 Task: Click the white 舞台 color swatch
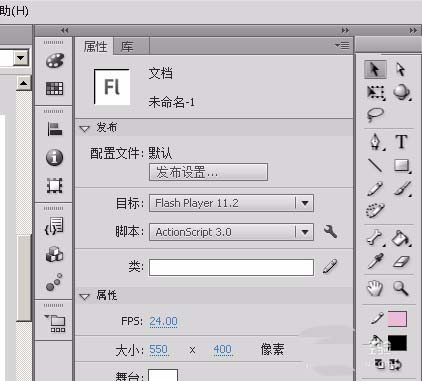click(x=163, y=375)
